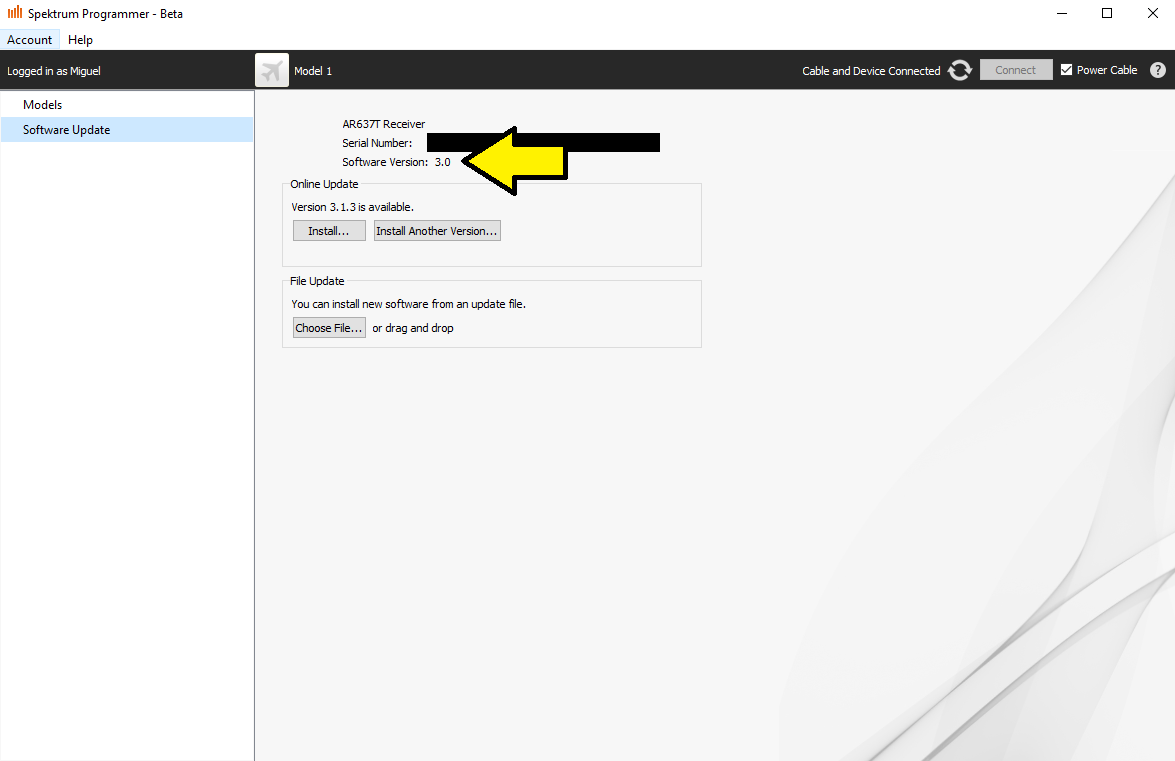The image size is (1175, 761).
Task: Maximize the Spektrum Programmer window
Action: (1107, 13)
